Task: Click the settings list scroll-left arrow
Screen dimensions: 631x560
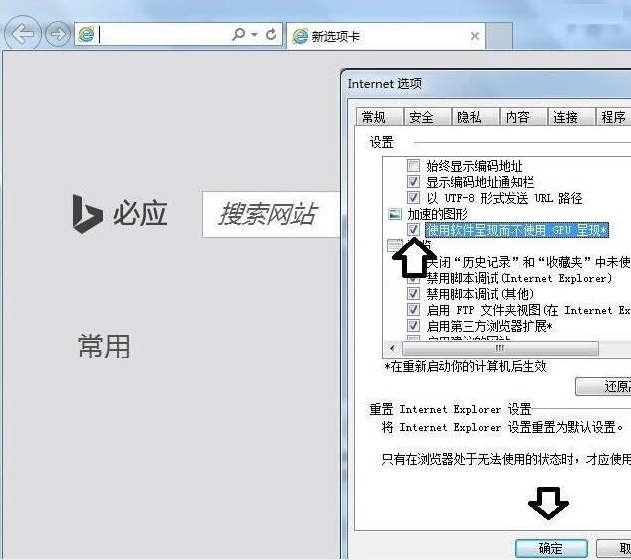Action: (392, 348)
